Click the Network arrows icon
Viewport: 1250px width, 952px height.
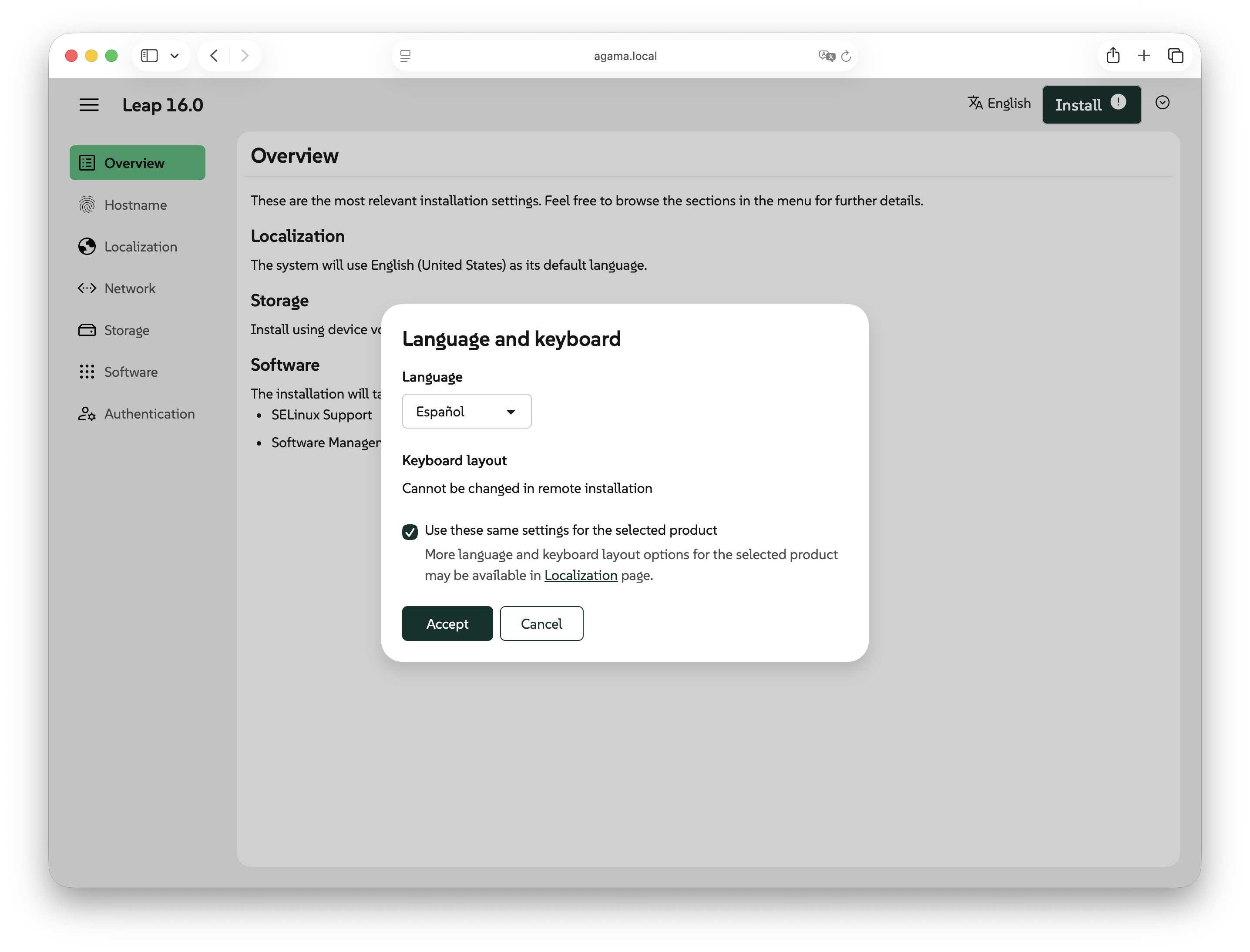click(x=87, y=288)
